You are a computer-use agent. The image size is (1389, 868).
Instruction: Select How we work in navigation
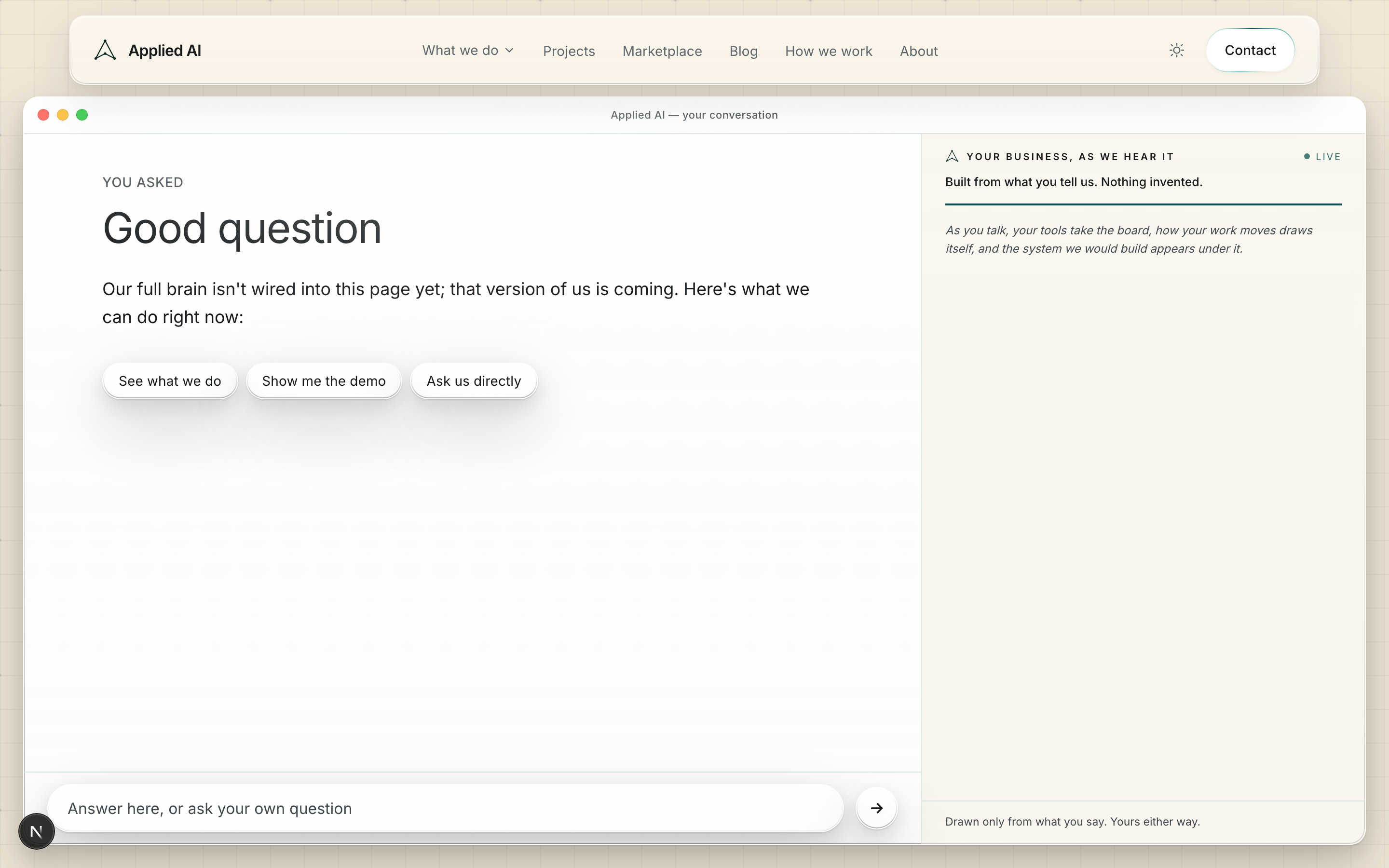[828, 51]
